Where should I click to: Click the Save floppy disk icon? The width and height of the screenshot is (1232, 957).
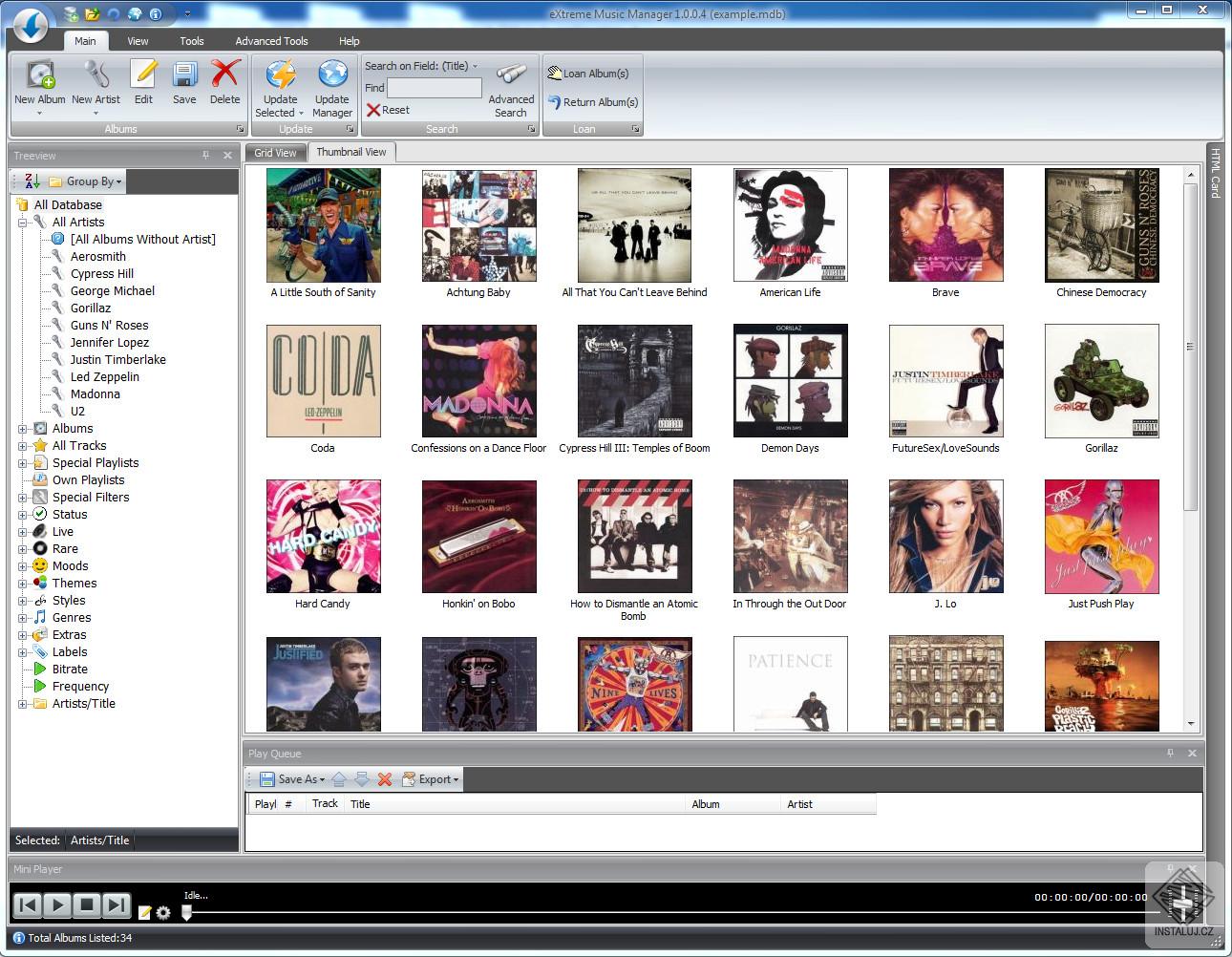point(184,74)
